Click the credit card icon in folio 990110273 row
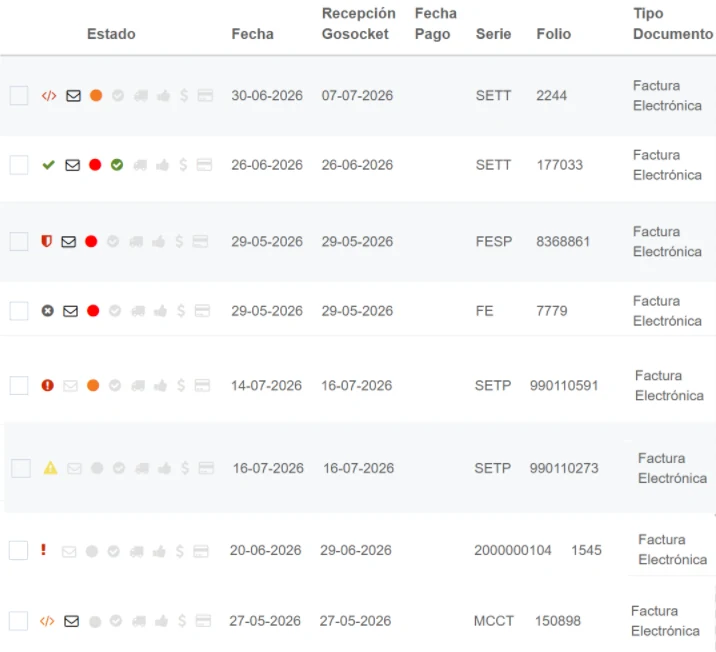Screen dimensions: 716x652 pos(206,468)
